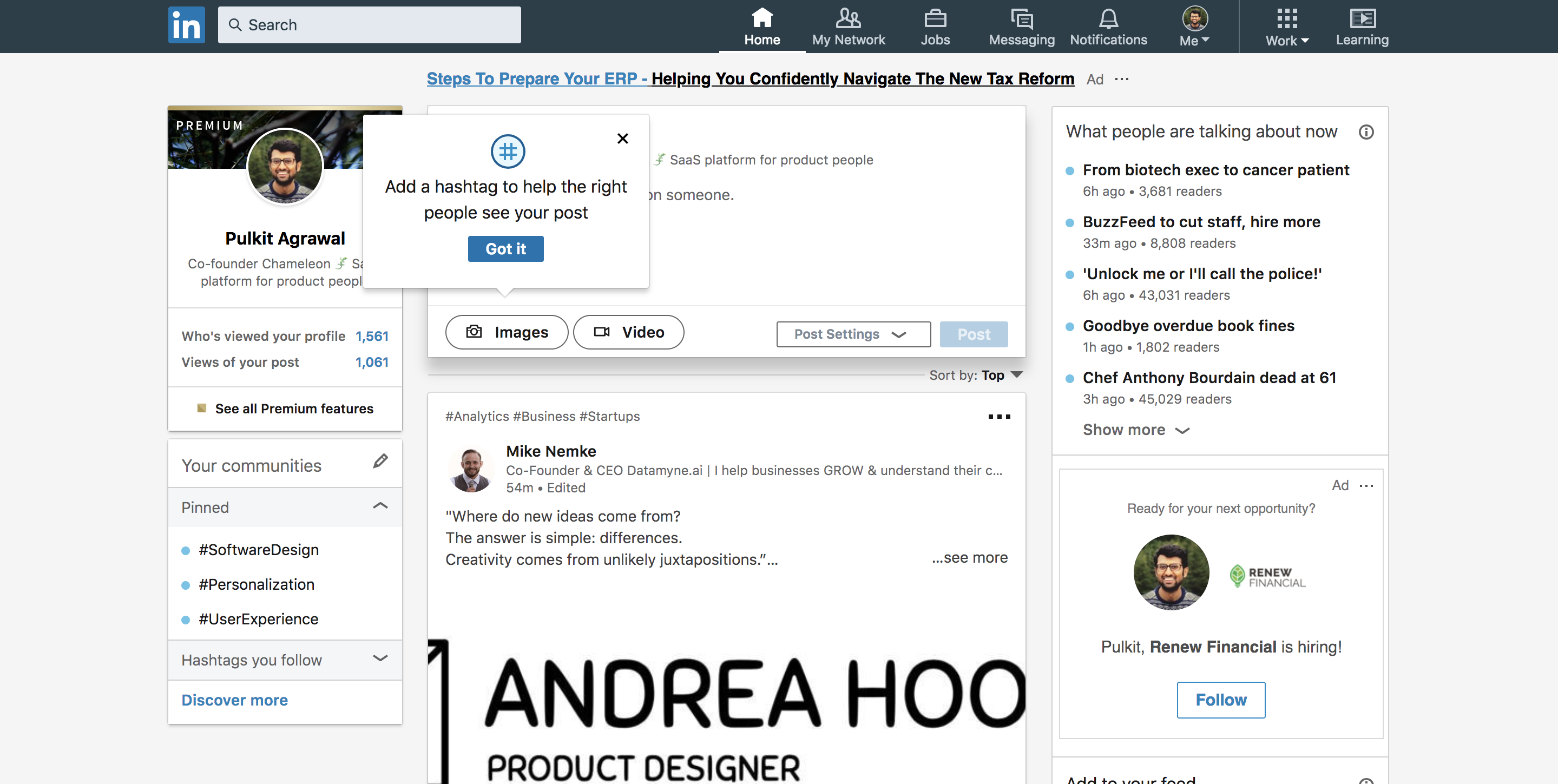This screenshot has height=784, width=1558.
Task: Expand the Work apps grid menu
Action: [x=1286, y=27]
